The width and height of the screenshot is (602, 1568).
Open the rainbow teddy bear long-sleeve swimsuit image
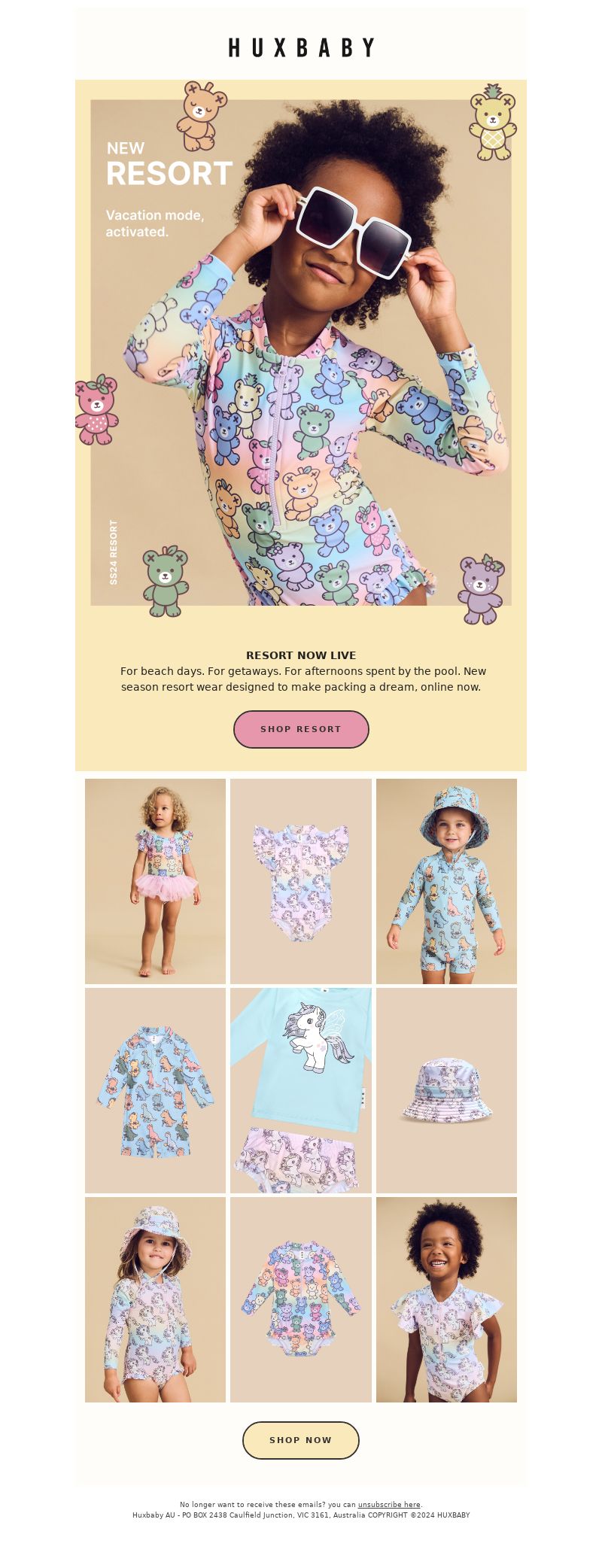(x=301, y=1299)
